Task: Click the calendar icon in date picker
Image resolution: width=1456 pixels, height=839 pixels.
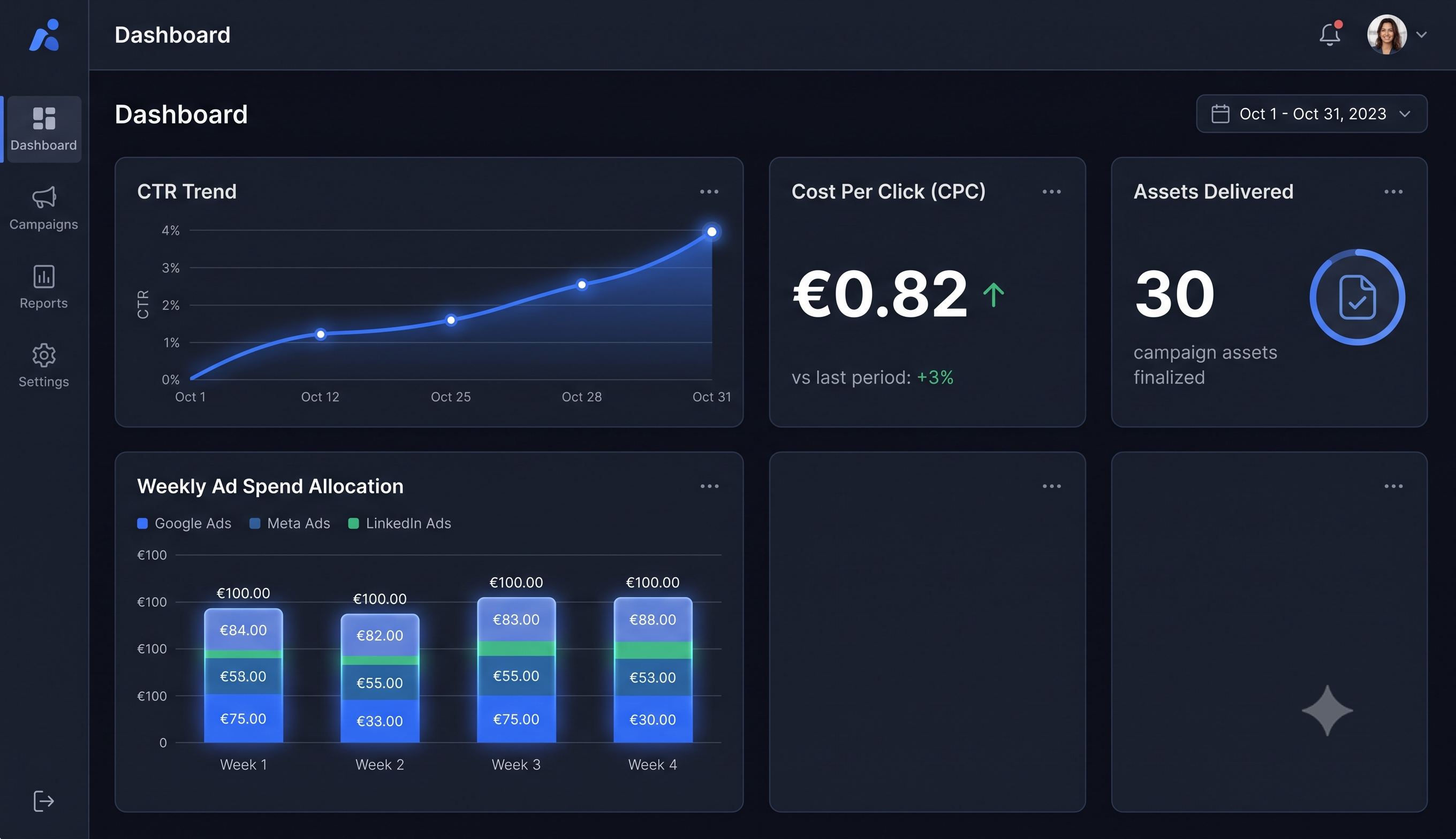Action: (1220, 113)
